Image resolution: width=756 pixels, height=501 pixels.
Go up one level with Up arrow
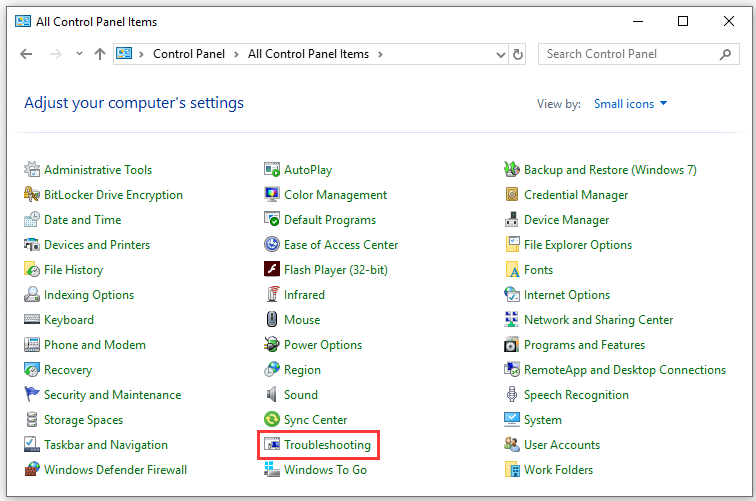point(100,54)
